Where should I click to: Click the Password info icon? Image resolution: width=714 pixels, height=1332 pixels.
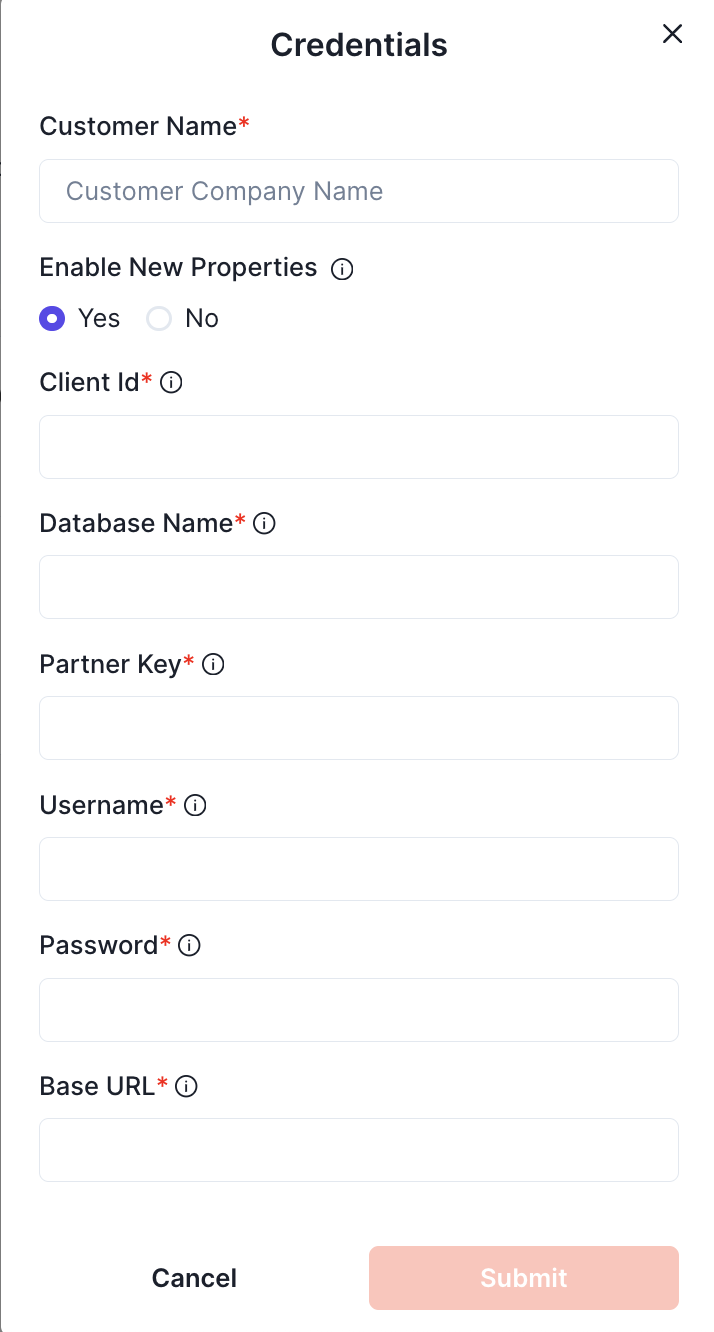coord(189,945)
